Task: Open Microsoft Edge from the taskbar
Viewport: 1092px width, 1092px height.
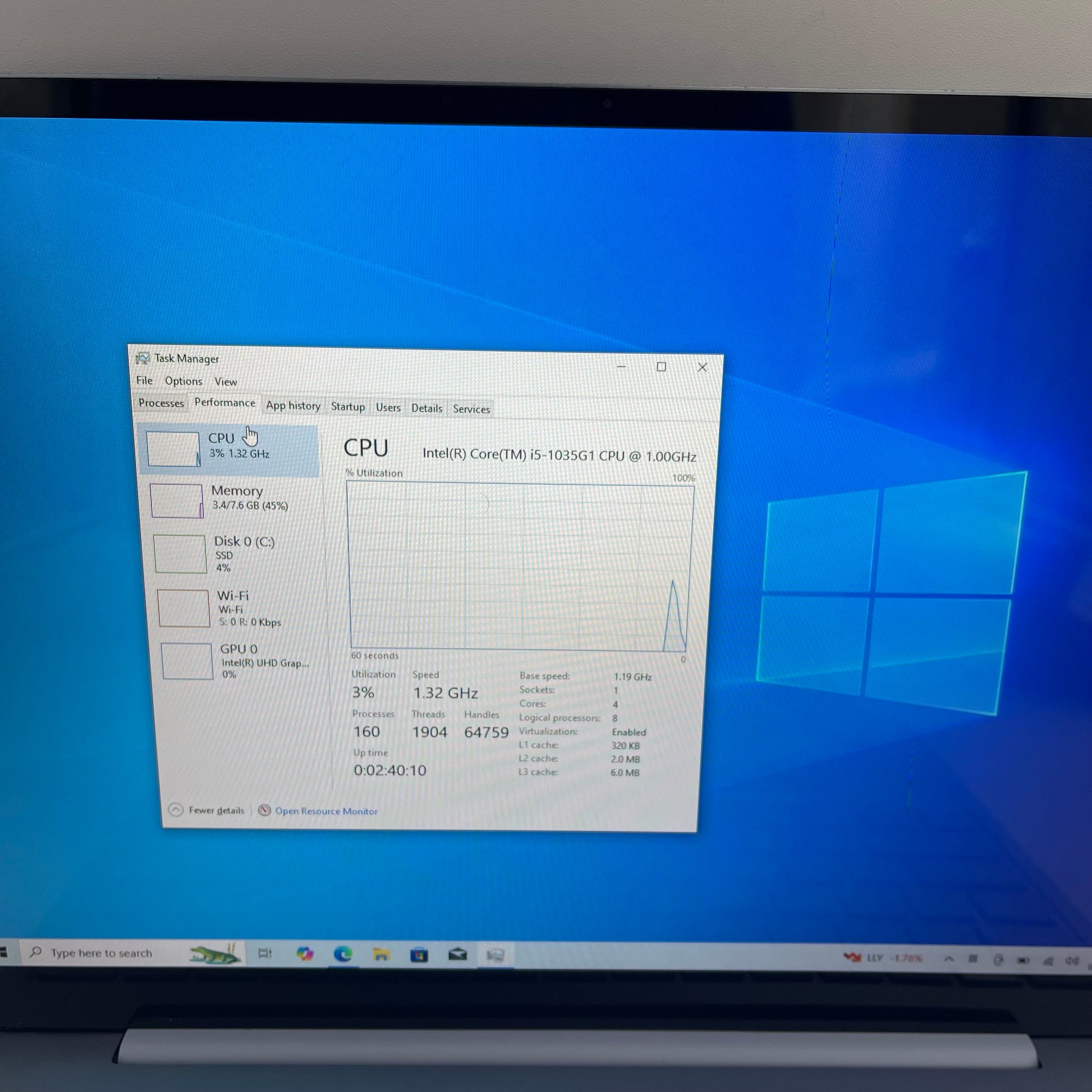Action: [343, 955]
